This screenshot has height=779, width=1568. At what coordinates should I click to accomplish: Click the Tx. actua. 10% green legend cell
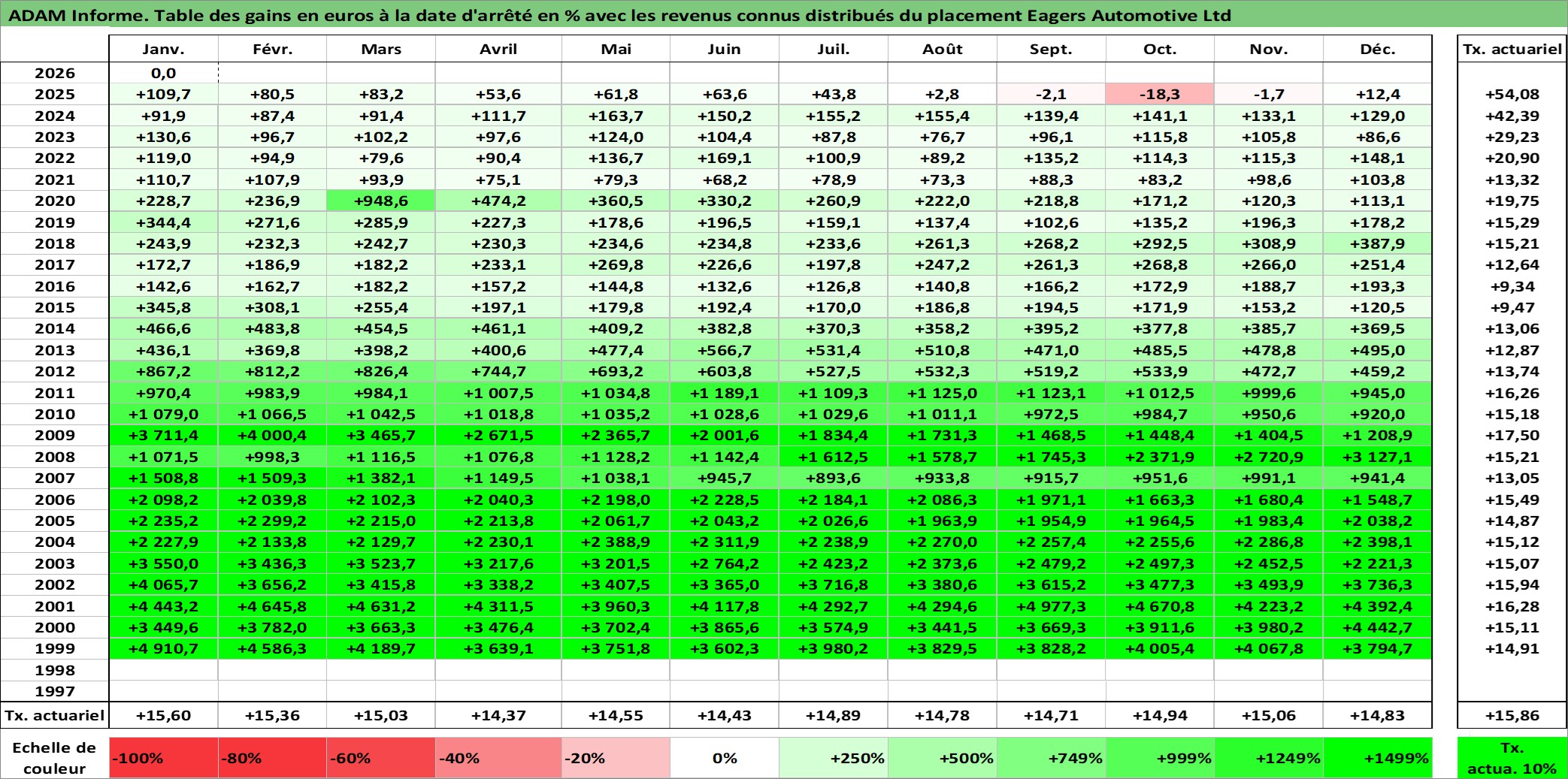coord(1512,758)
